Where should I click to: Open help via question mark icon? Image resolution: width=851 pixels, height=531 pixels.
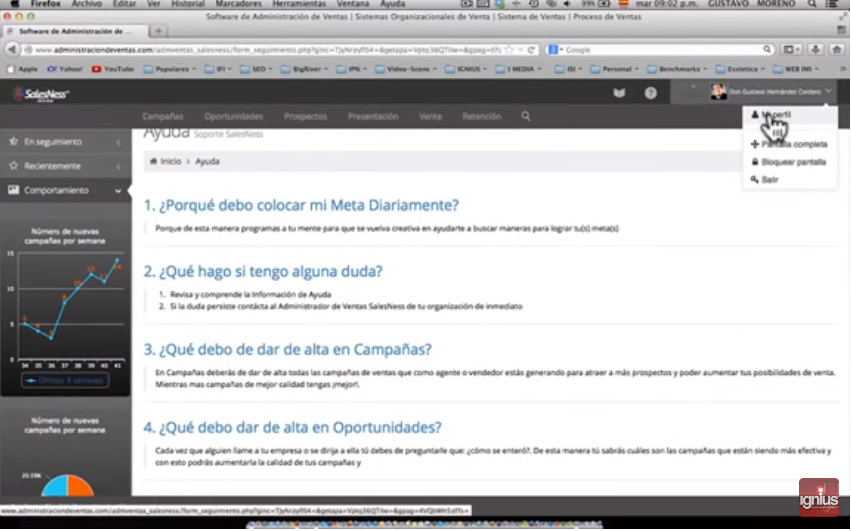pos(650,93)
